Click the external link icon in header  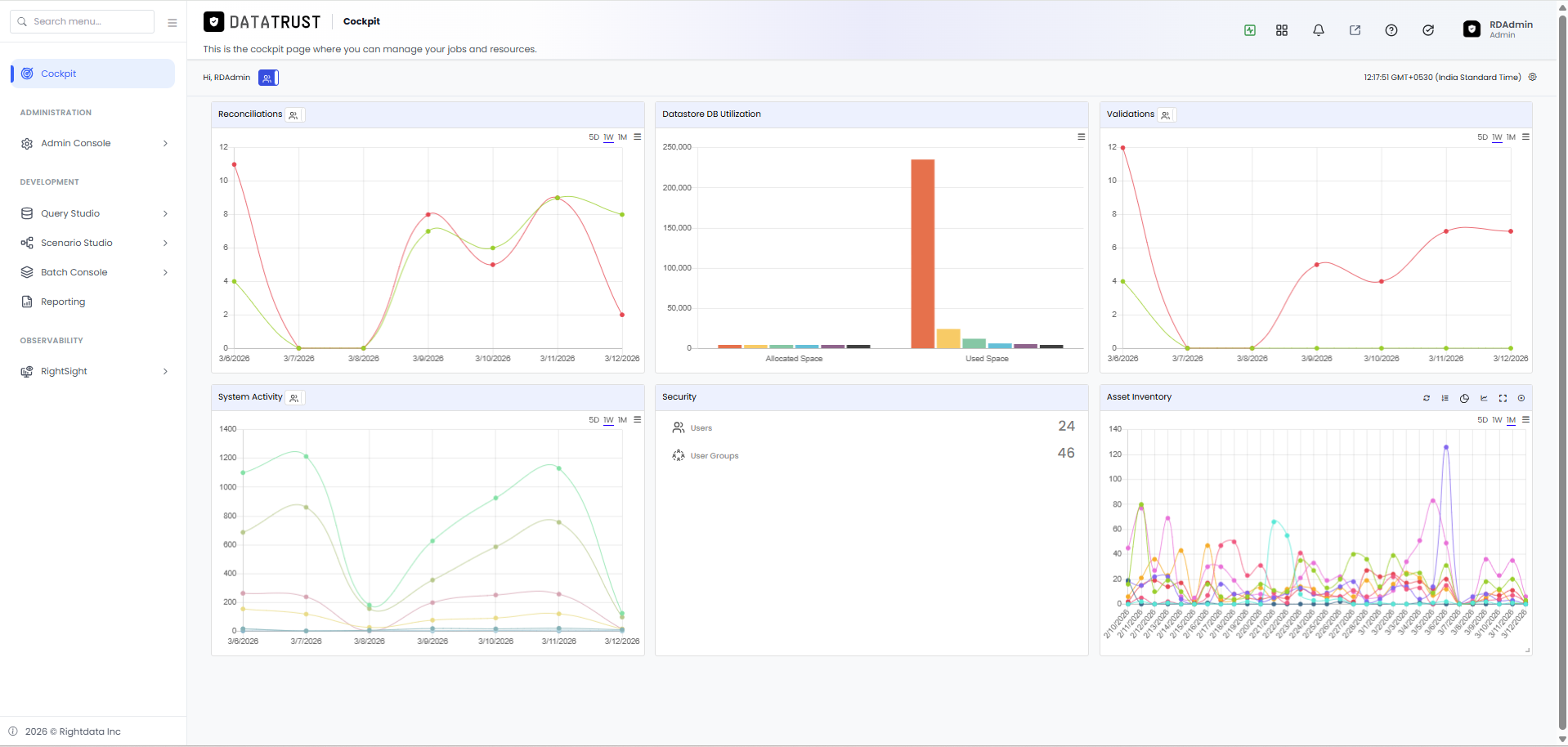(1355, 30)
